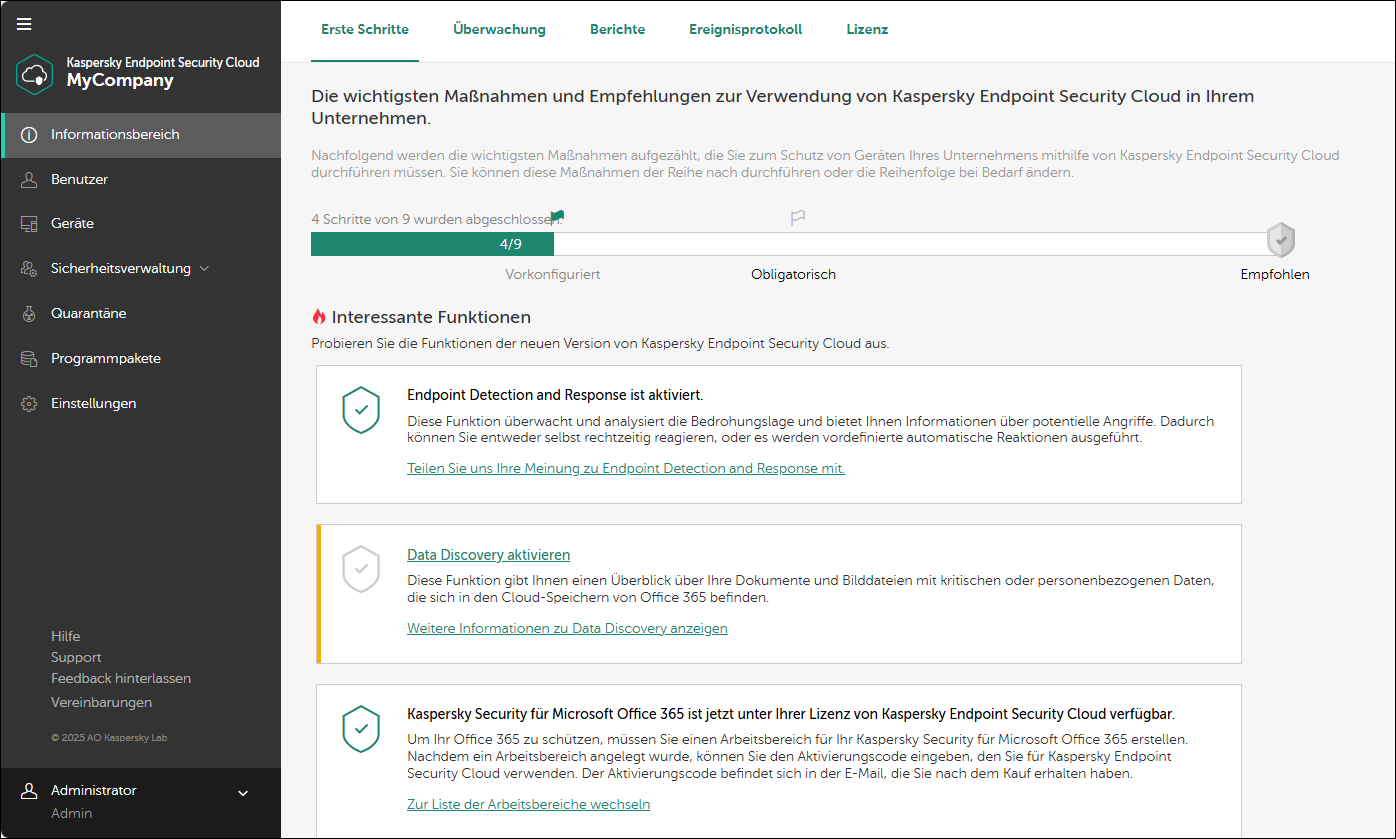Image resolution: width=1396 pixels, height=839 pixels.
Task: Click the Empfohlen stage label
Action: pyautogui.click(x=1275, y=274)
